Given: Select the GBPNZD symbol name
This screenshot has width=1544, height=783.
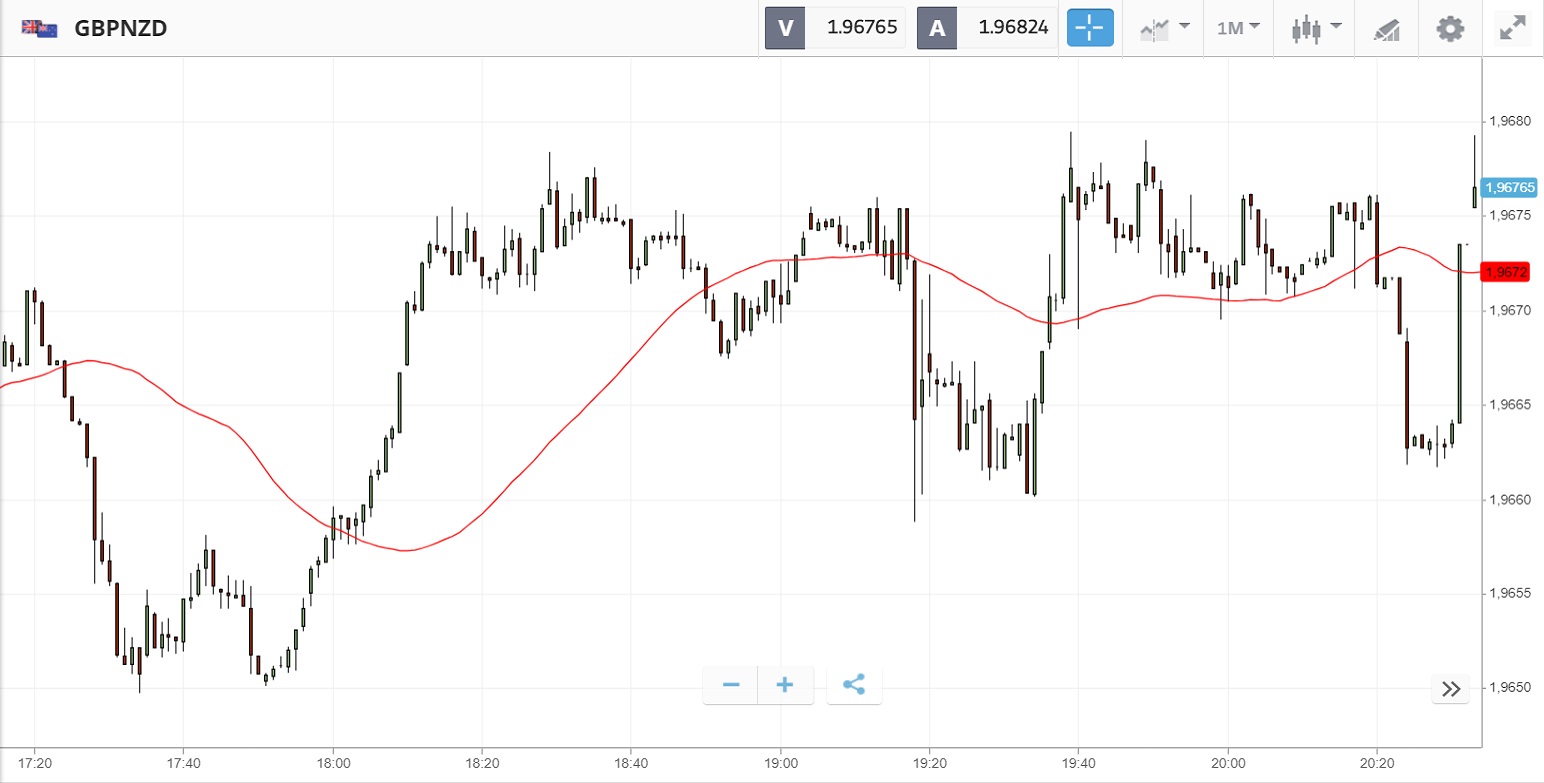Looking at the screenshot, I should click(x=120, y=28).
